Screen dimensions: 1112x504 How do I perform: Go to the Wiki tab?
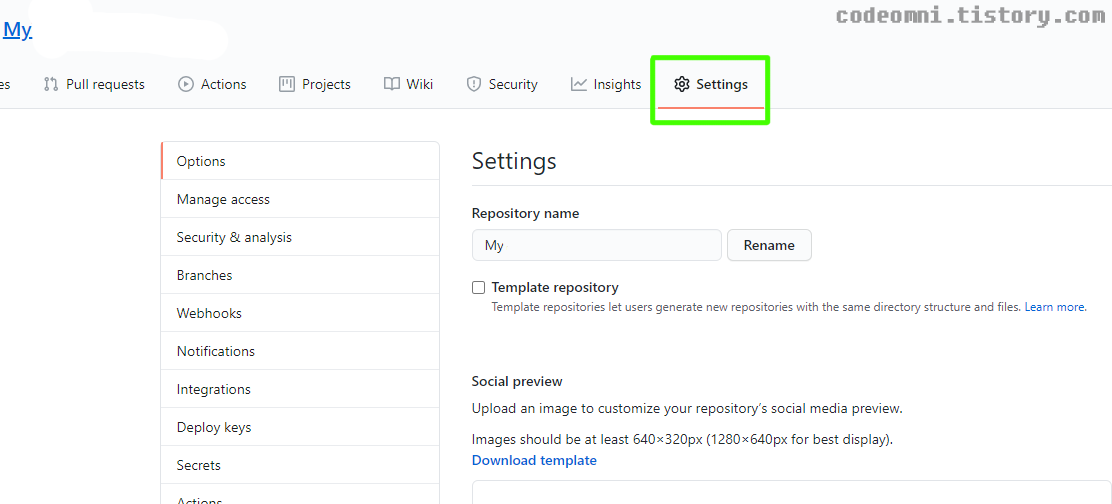point(408,84)
